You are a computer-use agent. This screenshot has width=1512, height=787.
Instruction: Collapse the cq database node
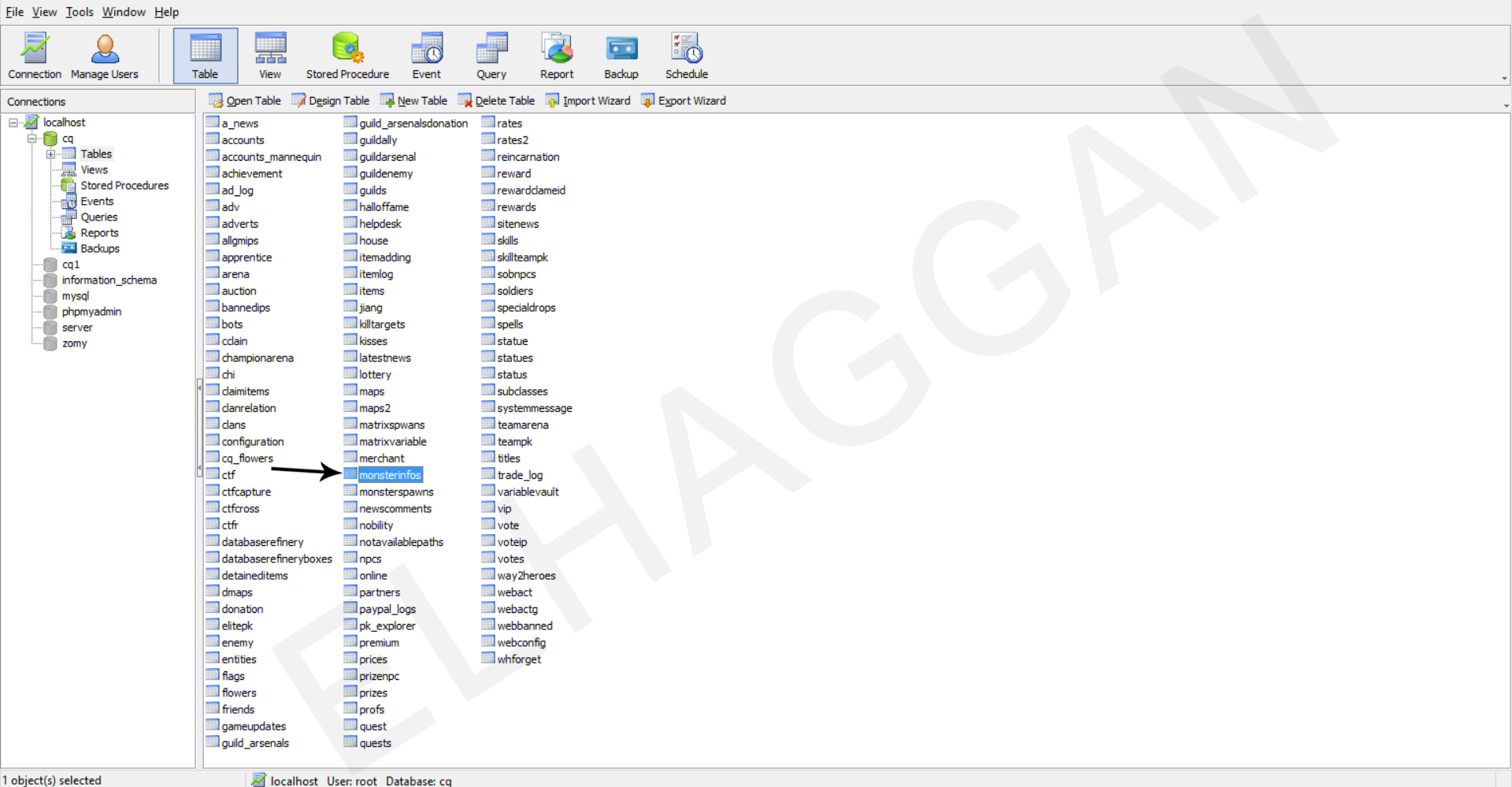[32, 139]
